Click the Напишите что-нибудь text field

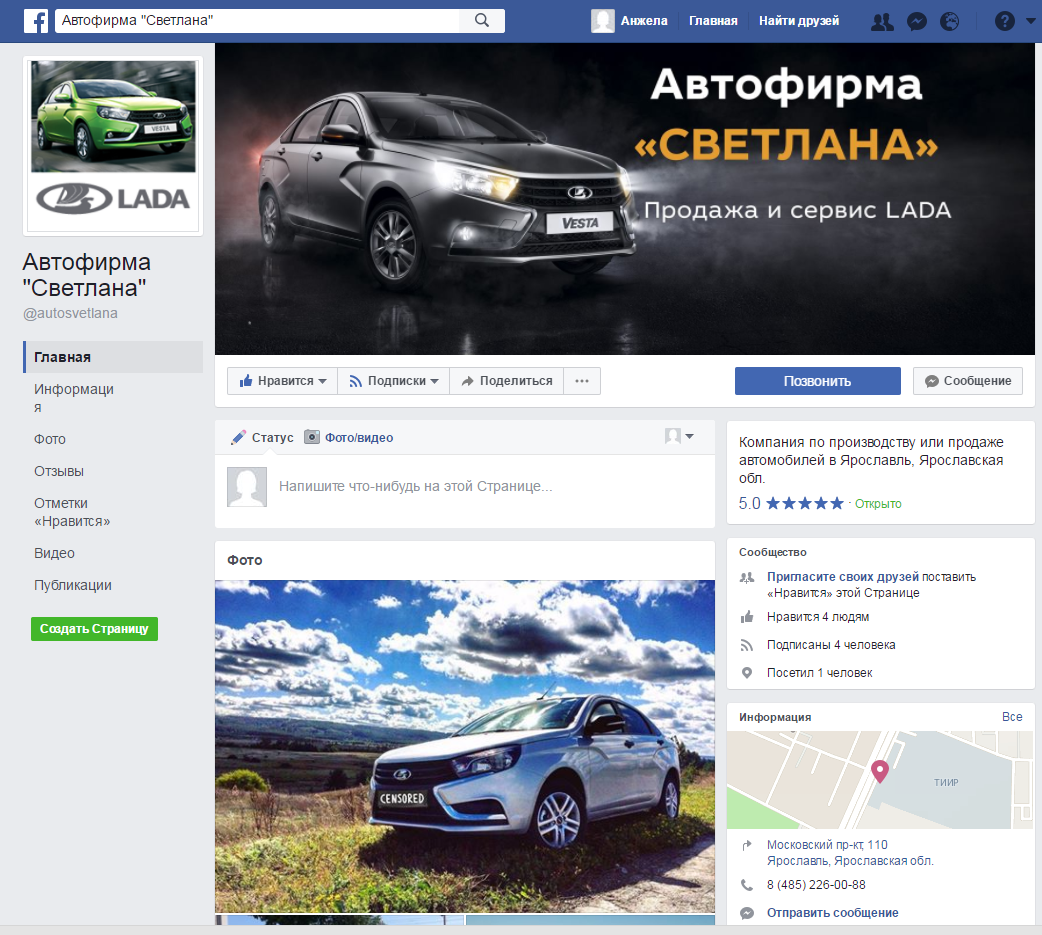click(x=415, y=486)
